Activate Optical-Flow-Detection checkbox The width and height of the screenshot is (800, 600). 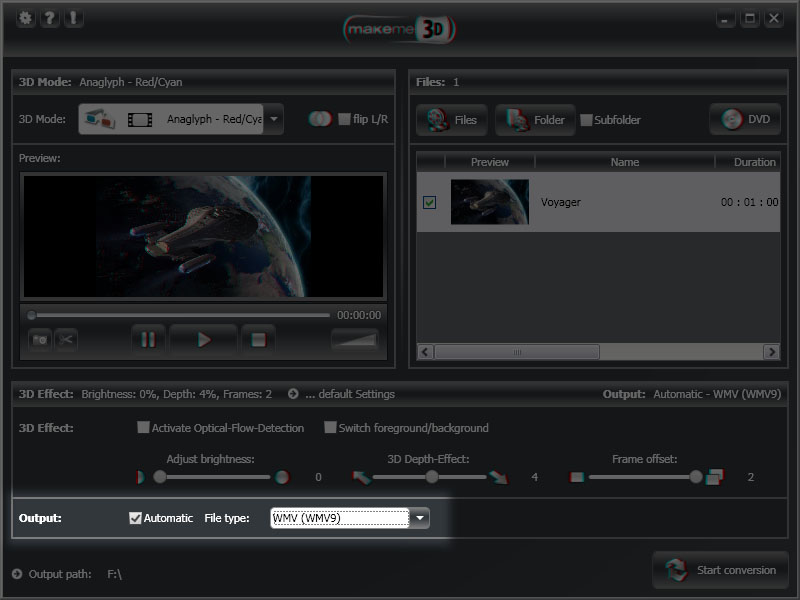click(x=143, y=427)
